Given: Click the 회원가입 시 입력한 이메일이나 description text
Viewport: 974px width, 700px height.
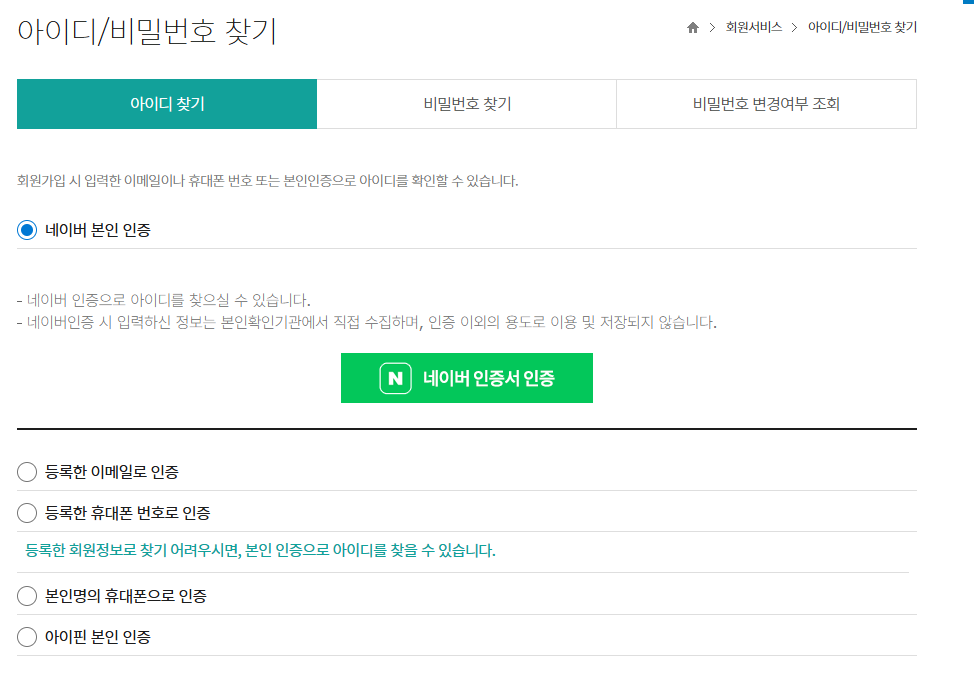Looking at the screenshot, I should click(267, 181).
